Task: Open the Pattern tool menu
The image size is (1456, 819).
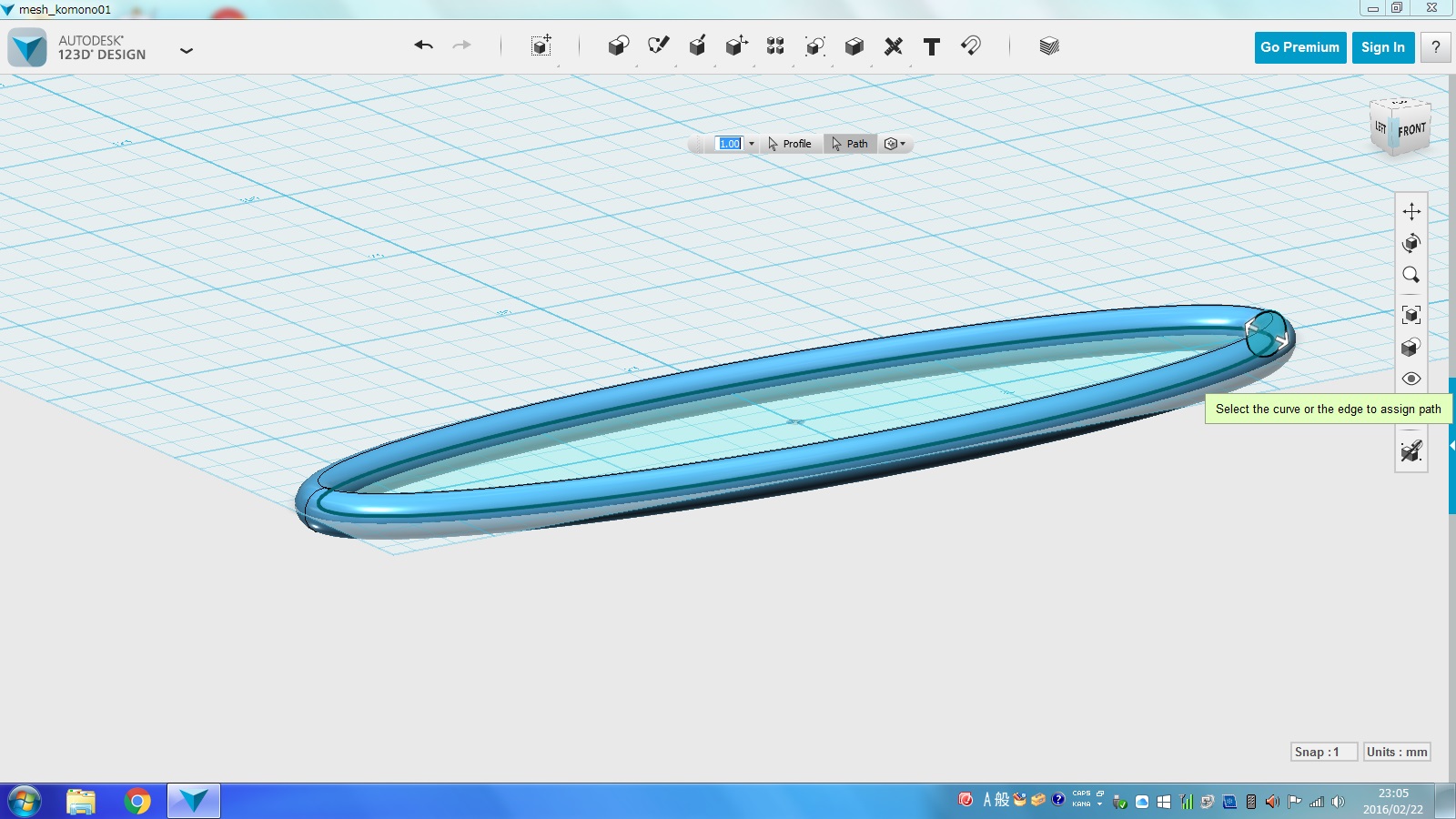Action: 775,45
